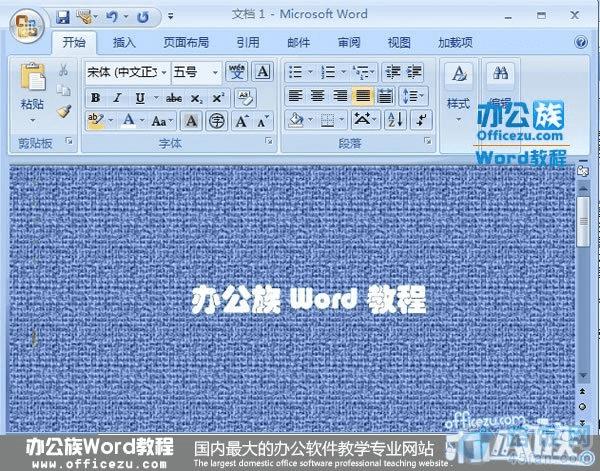This screenshot has width=600, height=471.
Task: Apply font color A button
Action: [x=129, y=121]
